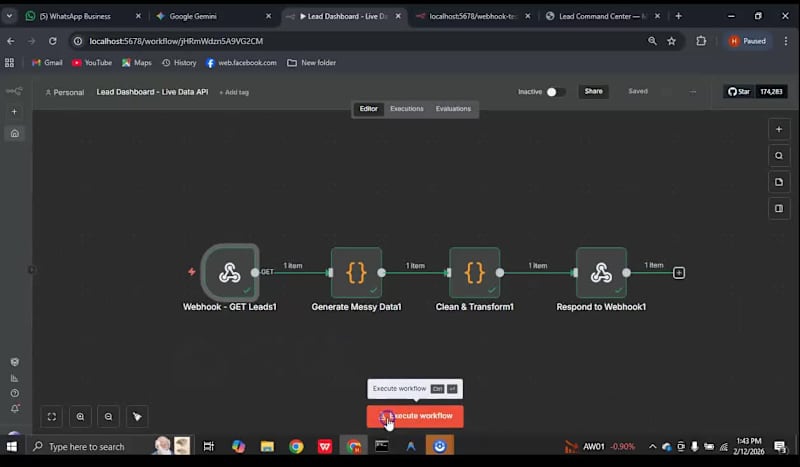800x467 pixels.
Task: Open Task View from the taskbar
Action: point(209,447)
